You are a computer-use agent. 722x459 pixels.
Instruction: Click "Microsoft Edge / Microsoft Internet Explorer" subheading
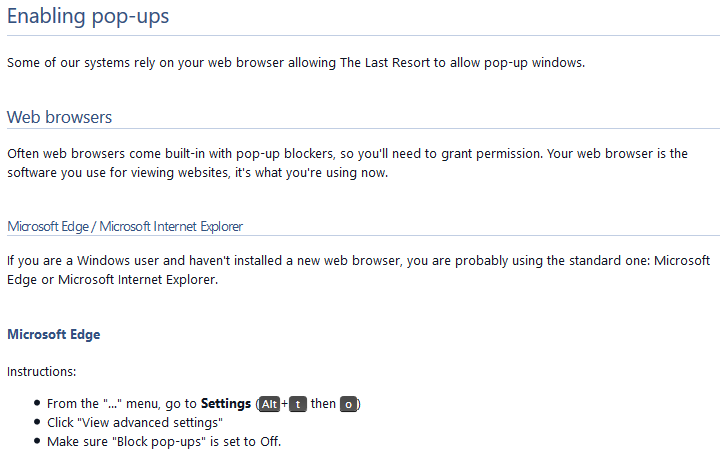point(125,226)
